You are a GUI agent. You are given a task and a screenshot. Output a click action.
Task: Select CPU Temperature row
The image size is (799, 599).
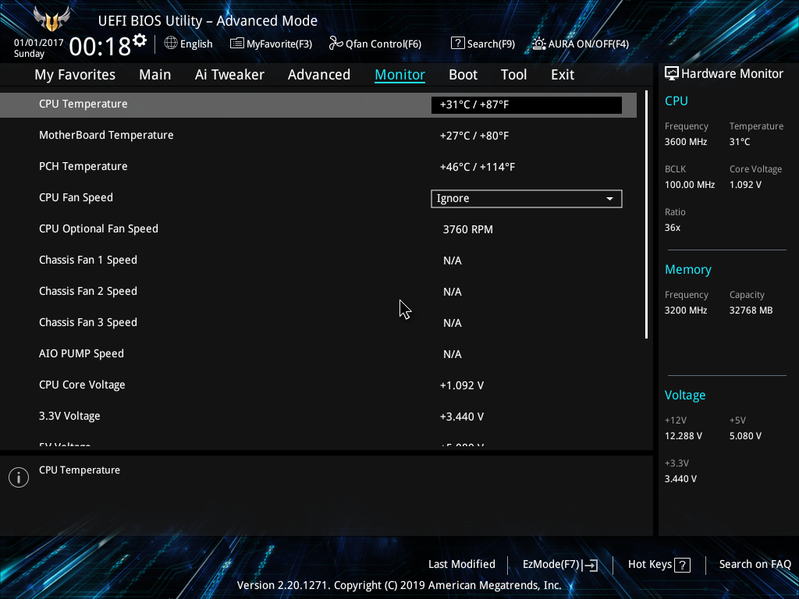pos(318,104)
